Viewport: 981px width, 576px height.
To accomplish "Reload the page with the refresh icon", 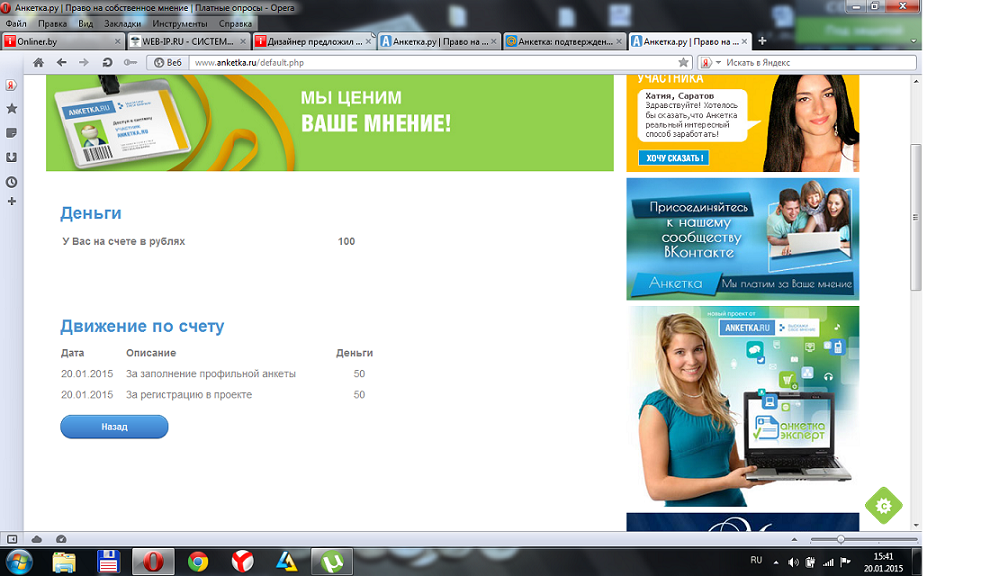I will [107, 63].
